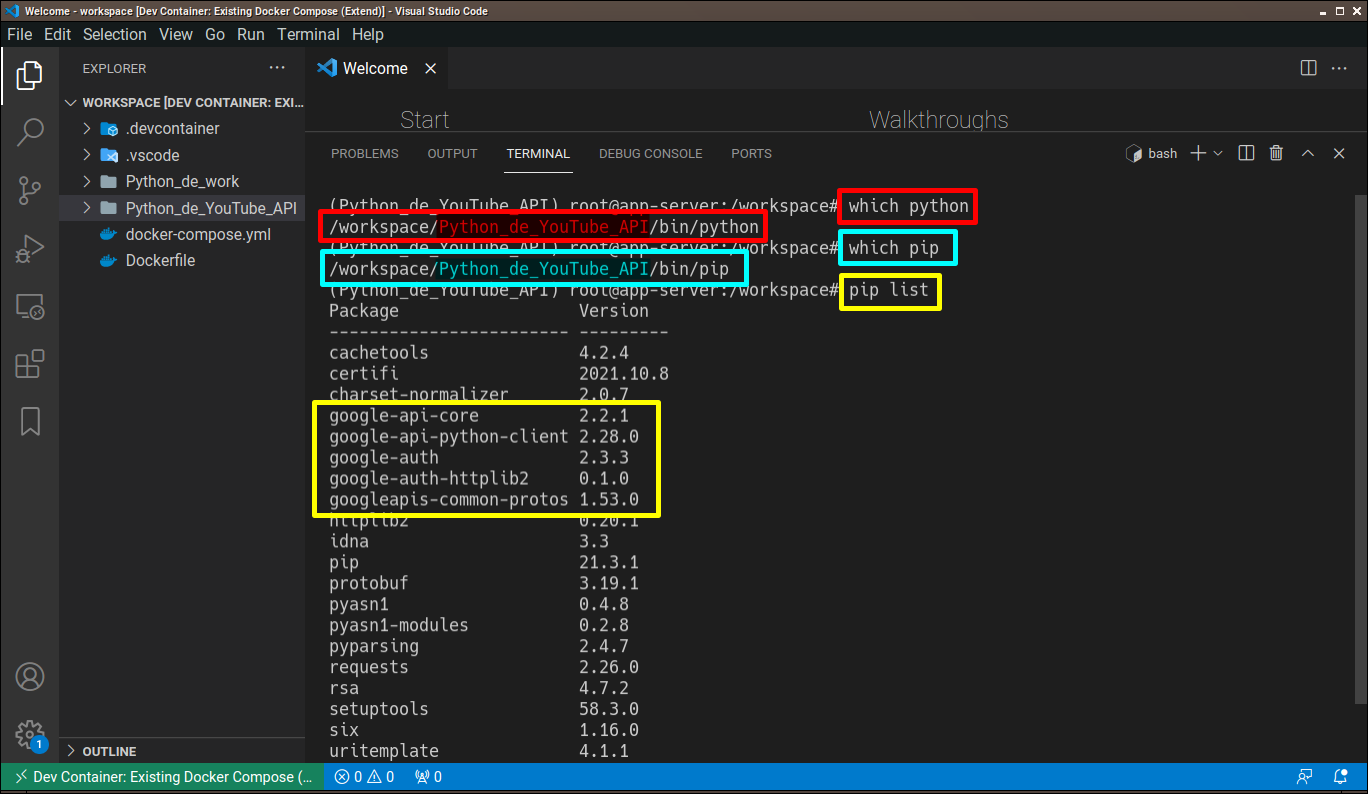Open the Run and Debug icon
The image size is (1368, 794).
click(30, 249)
